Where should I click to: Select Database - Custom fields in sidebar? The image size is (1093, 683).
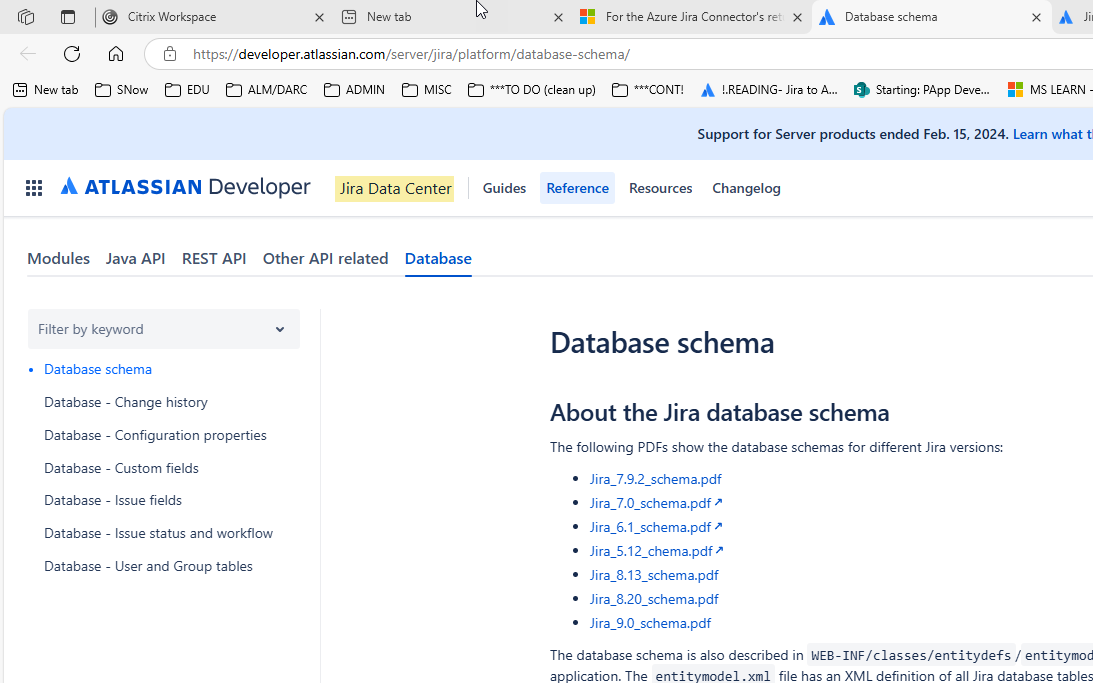pyautogui.click(x=121, y=467)
